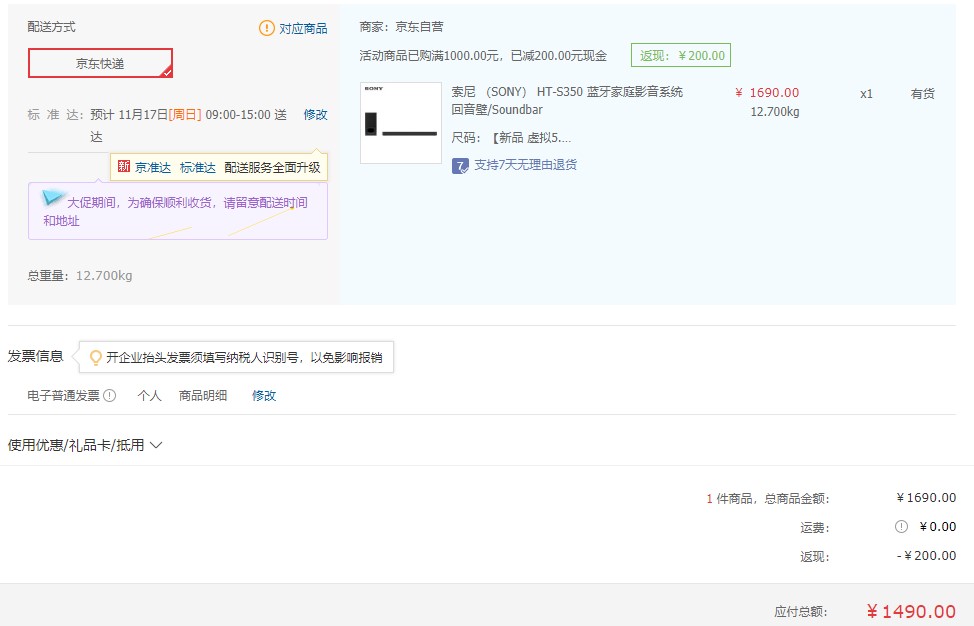
Task: Click the 总重量 12.700kg text
Action: coord(80,276)
